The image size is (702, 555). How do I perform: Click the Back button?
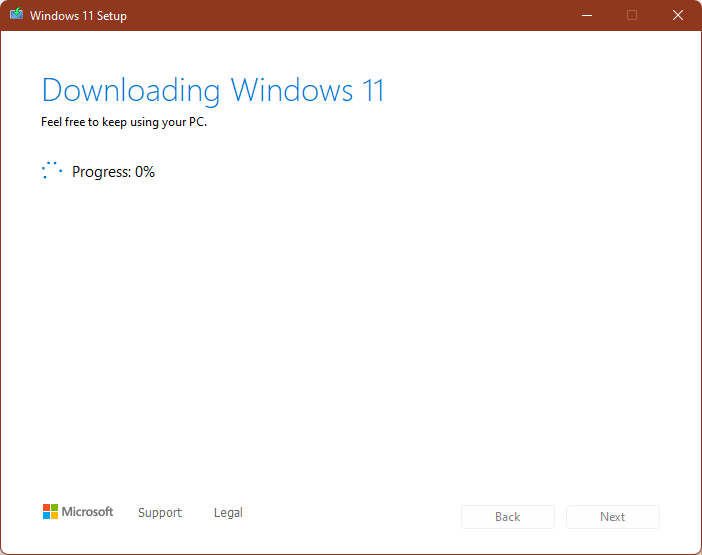(508, 517)
